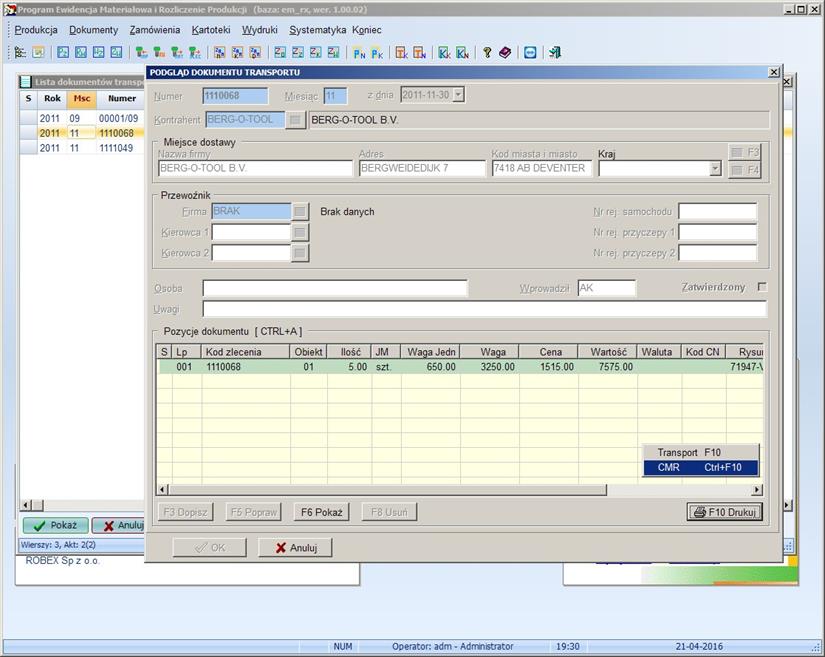Click the key icon in toolbar
Image resolution: width=825 pixels, height=657 pixels.
pos(487,52)
